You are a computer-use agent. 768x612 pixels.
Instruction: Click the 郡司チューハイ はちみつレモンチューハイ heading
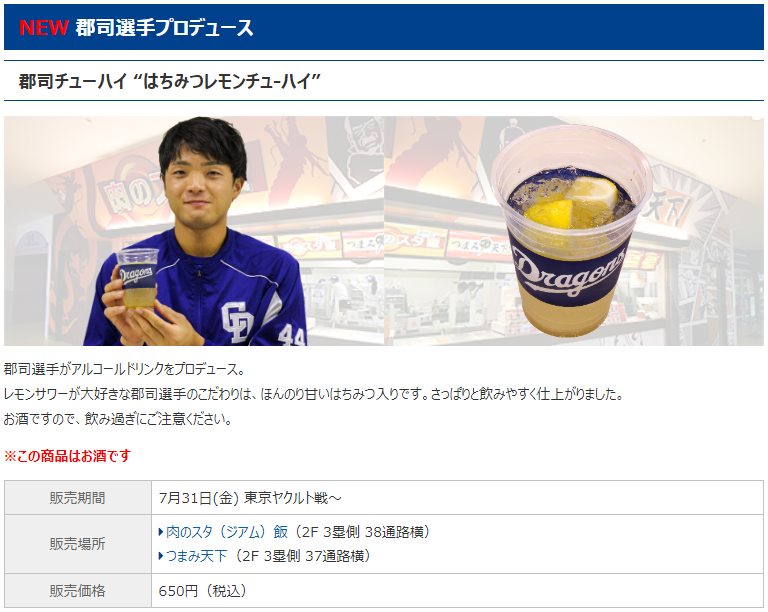click(x=169, y=81)
